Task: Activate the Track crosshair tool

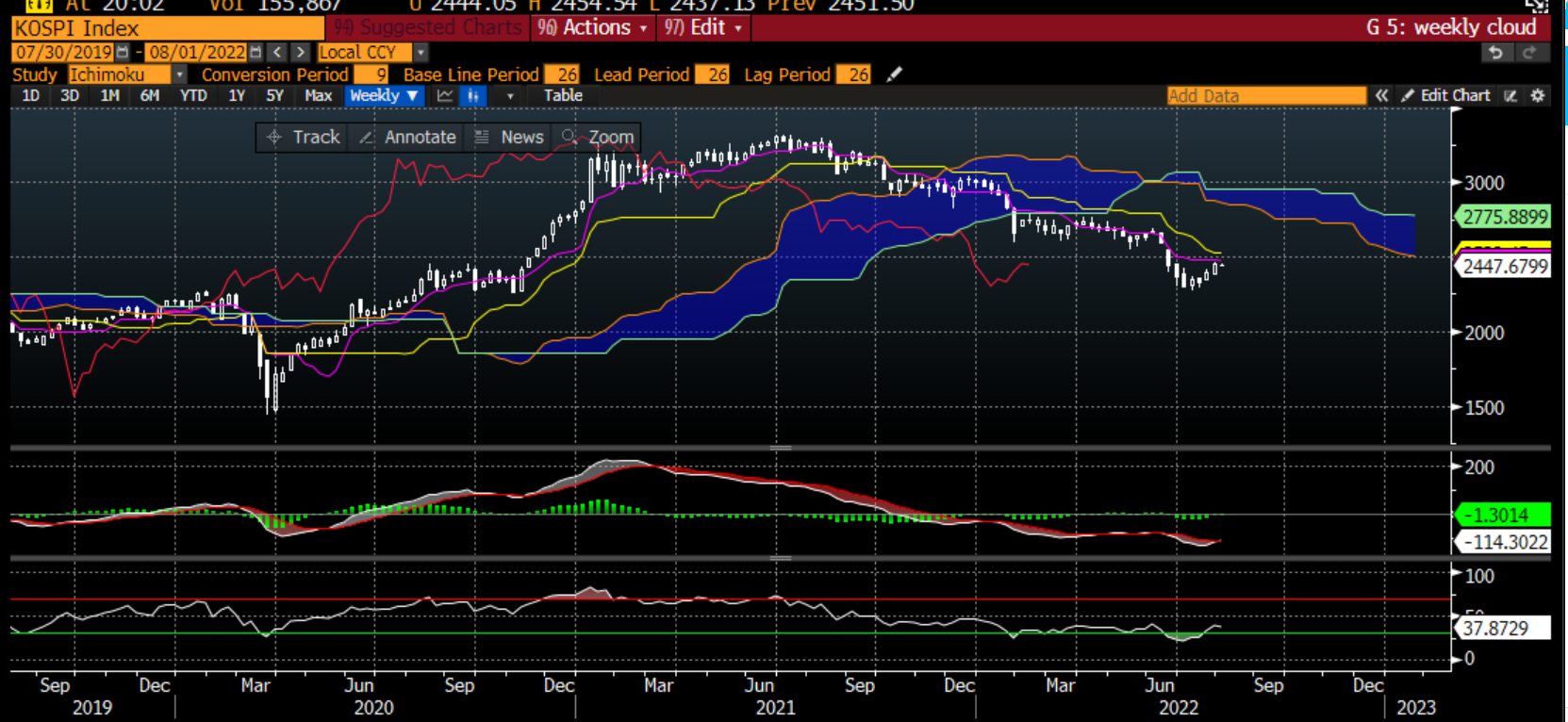Action: click(303, 137)
